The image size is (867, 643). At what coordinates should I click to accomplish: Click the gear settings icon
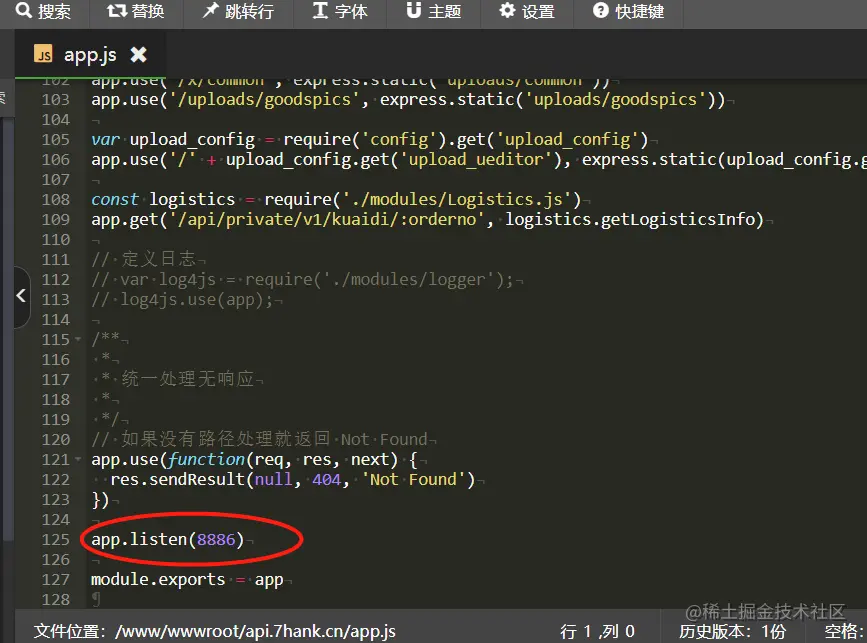(507, 10)
